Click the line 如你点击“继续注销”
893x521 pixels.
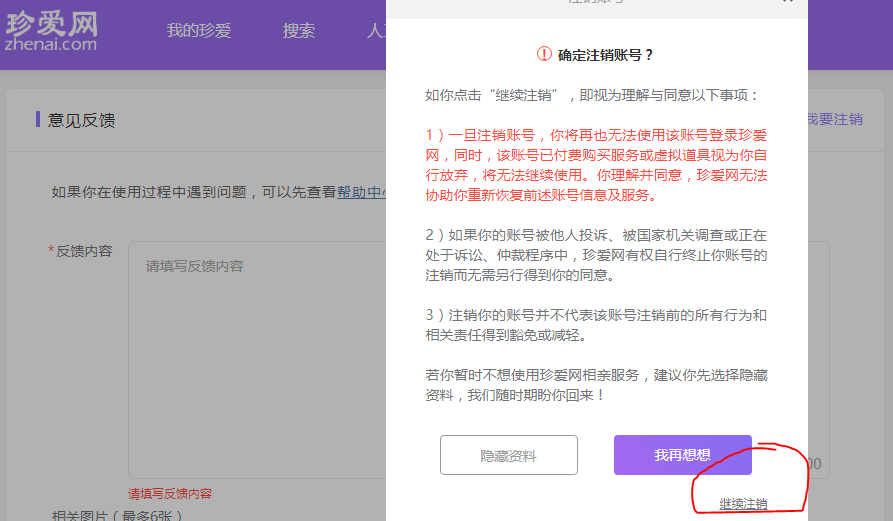pos(592,95)
